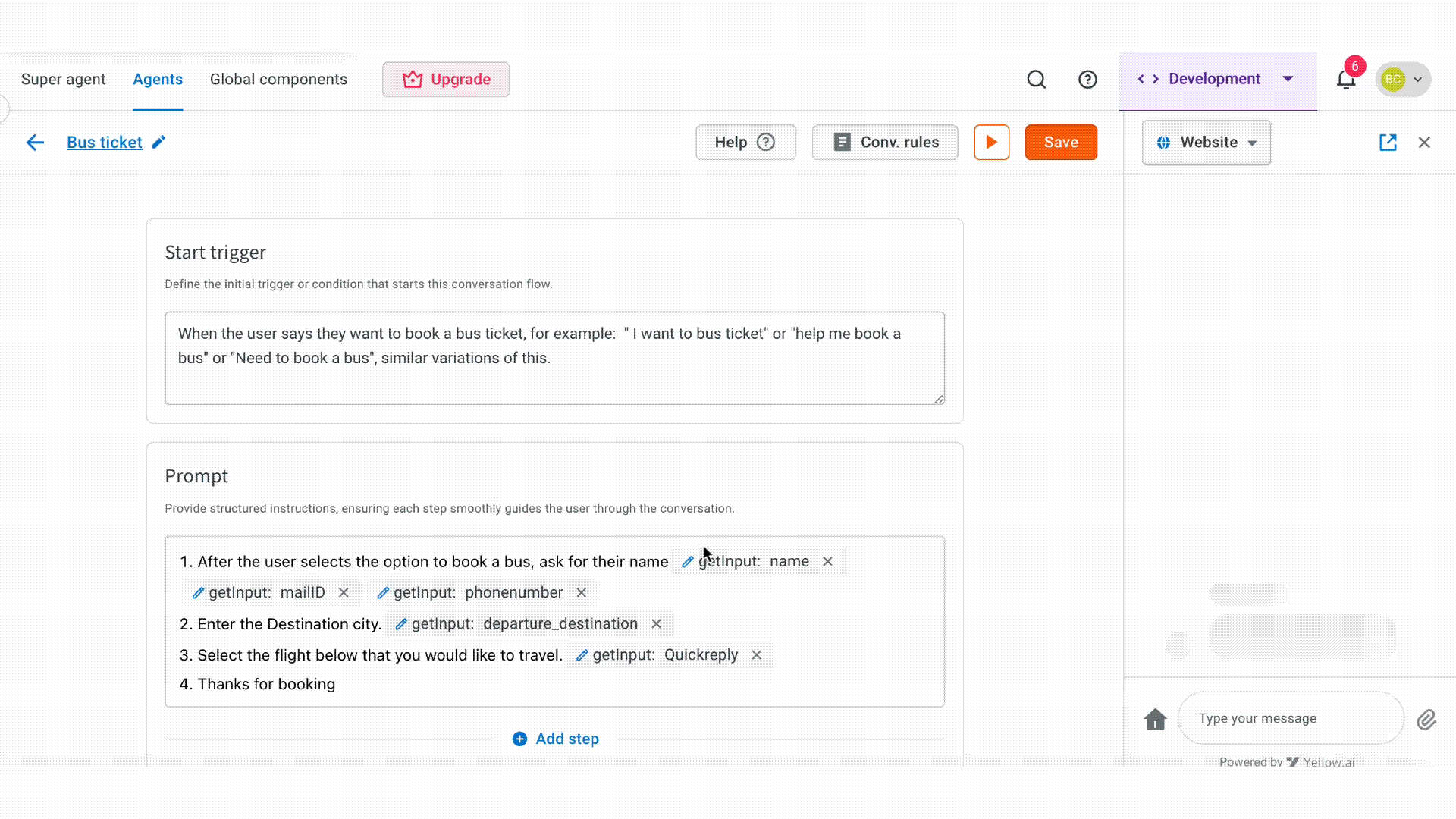Click the attachment paperclip icon

click(1426, 719)
